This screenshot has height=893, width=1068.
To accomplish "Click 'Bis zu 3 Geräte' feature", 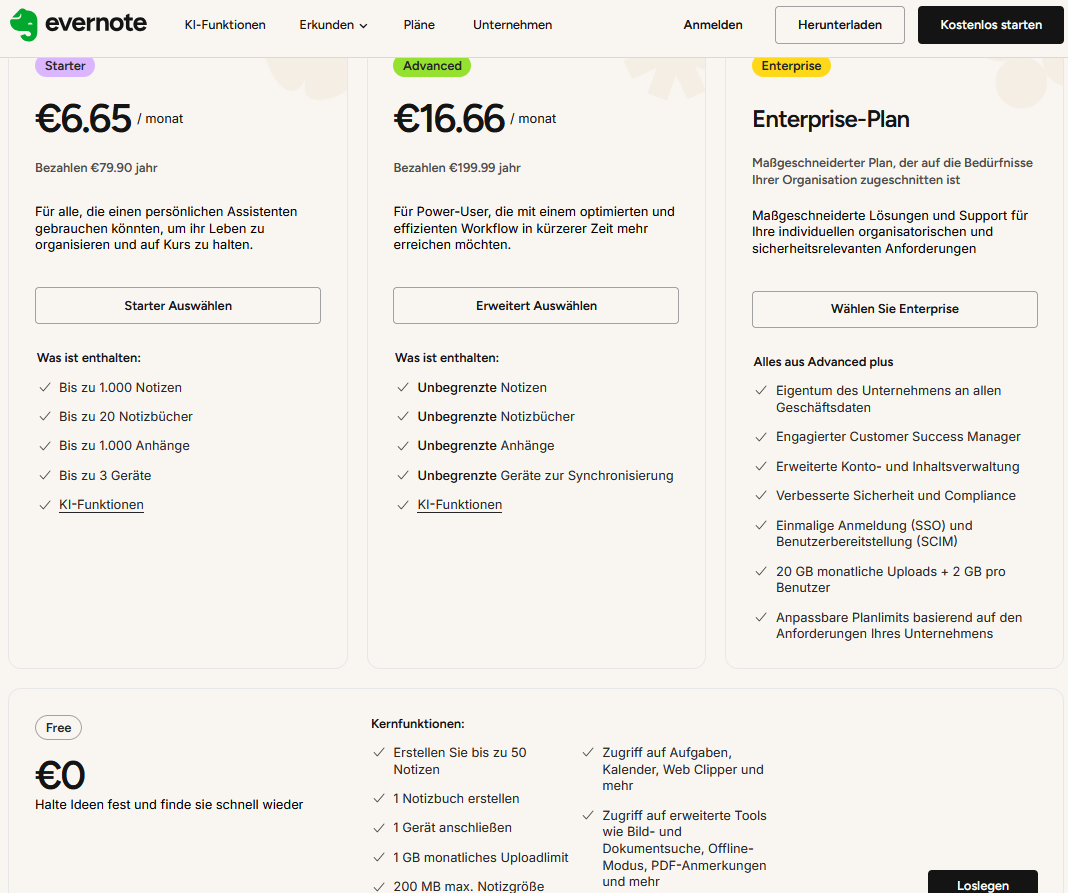I will pyautogui.click(x=105, y=475).
